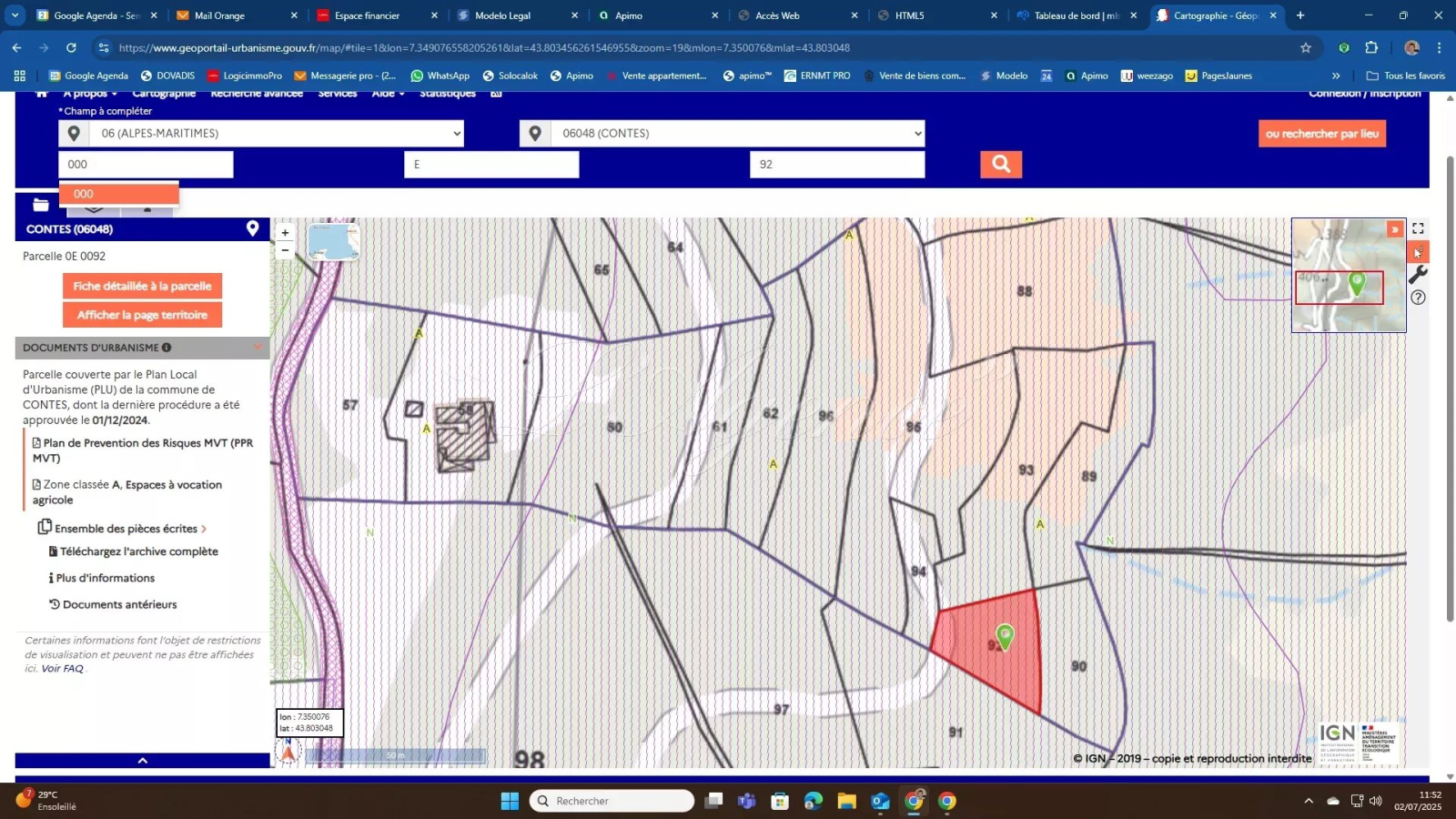The width and height of the screenshot is (1456, 819).
Task: Collapse the left panel with bottom chevron
Action: [x=142, y=761]
